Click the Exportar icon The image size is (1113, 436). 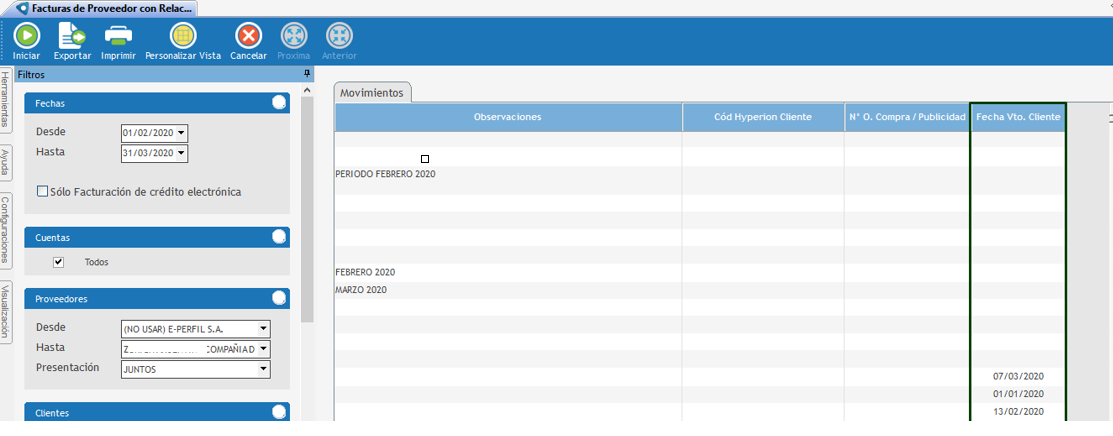click(x=72, y=36)
